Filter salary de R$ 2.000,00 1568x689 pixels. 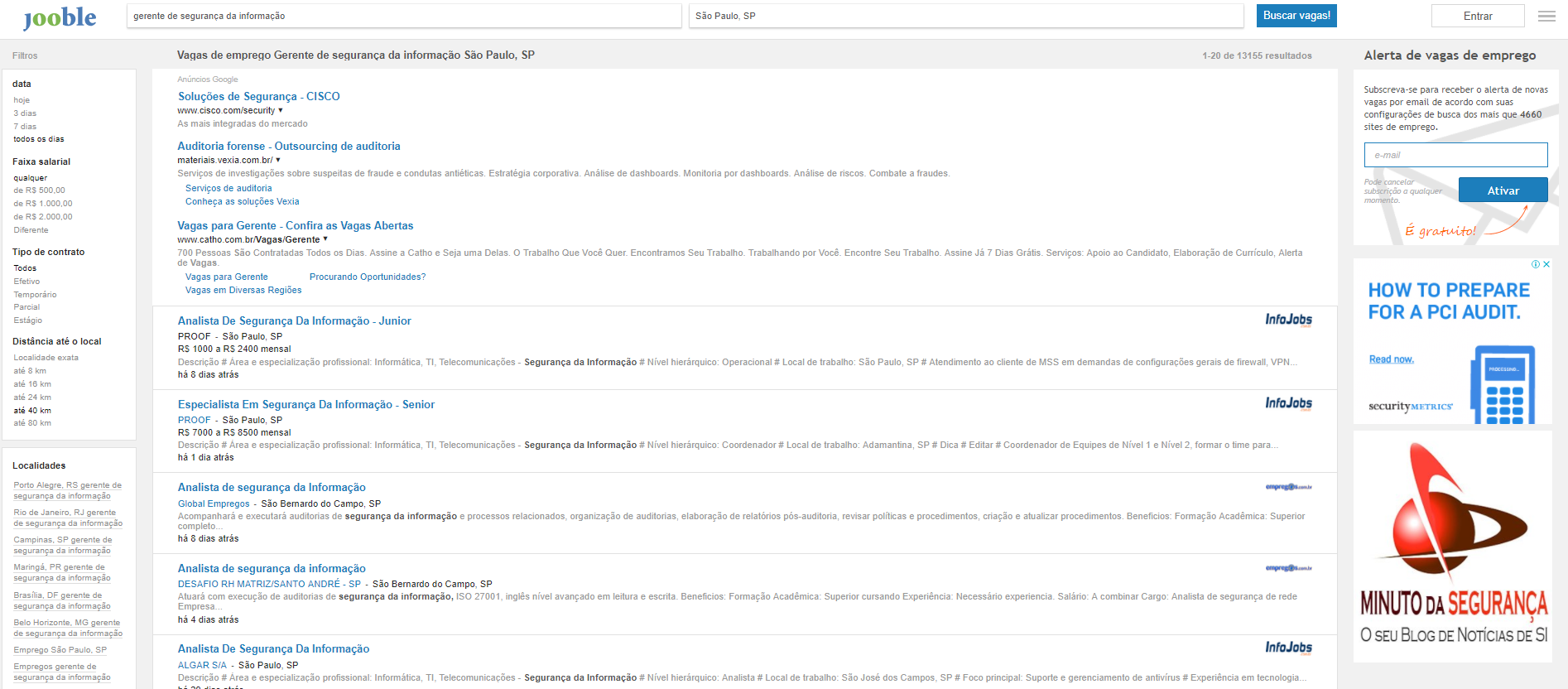click(43, 217)
